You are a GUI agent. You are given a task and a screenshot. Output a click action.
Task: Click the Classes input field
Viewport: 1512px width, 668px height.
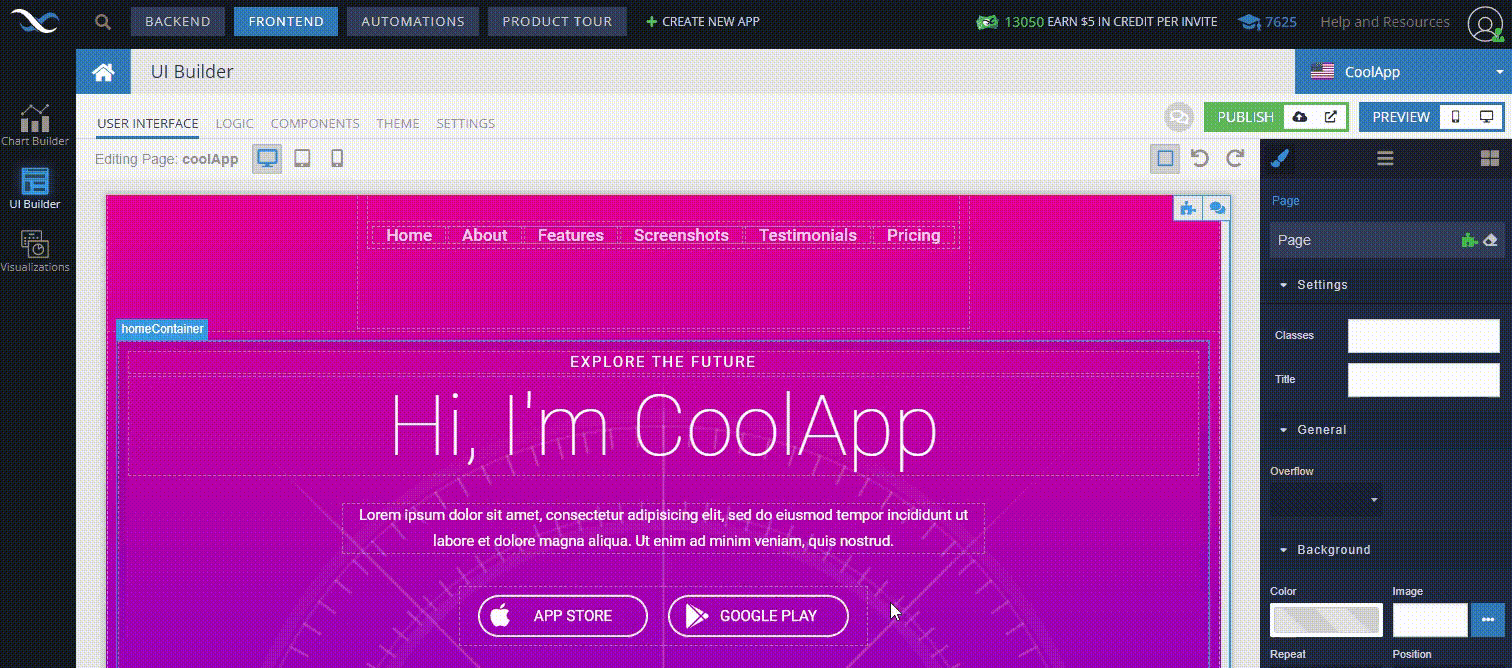tap(1424, 336)
